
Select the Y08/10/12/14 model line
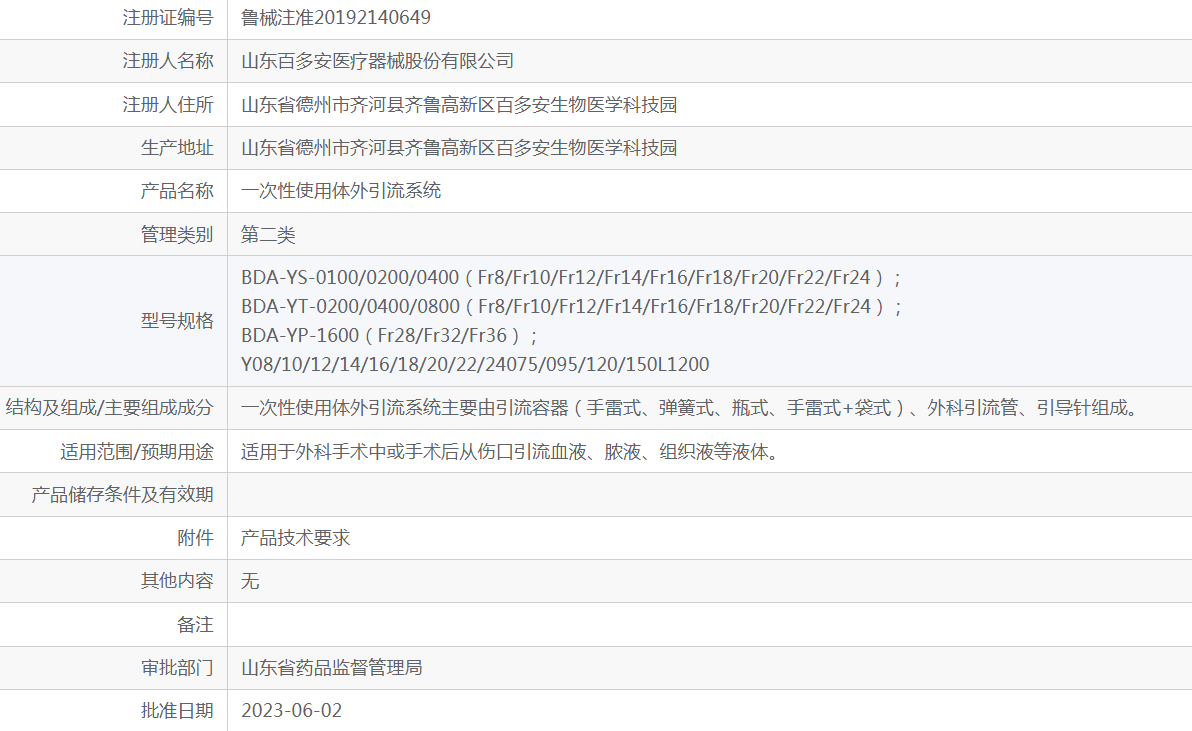coord(475,364)
